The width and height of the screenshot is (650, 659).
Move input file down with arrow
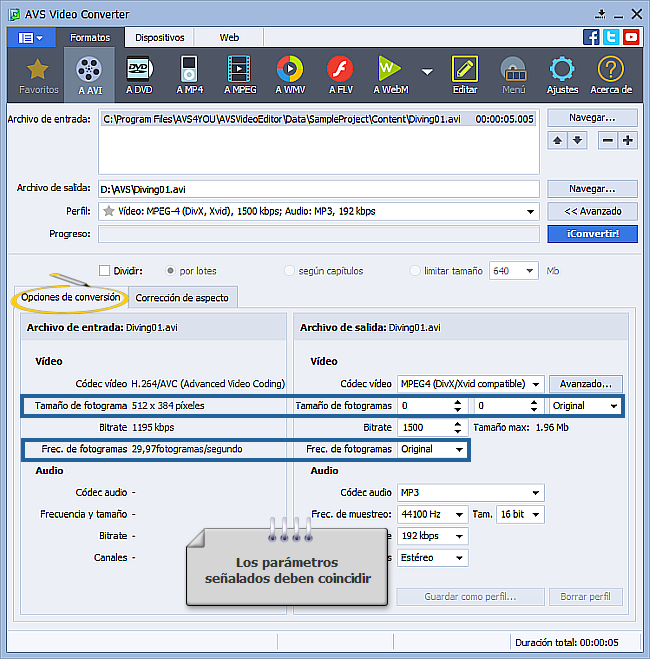coord(578,140)
